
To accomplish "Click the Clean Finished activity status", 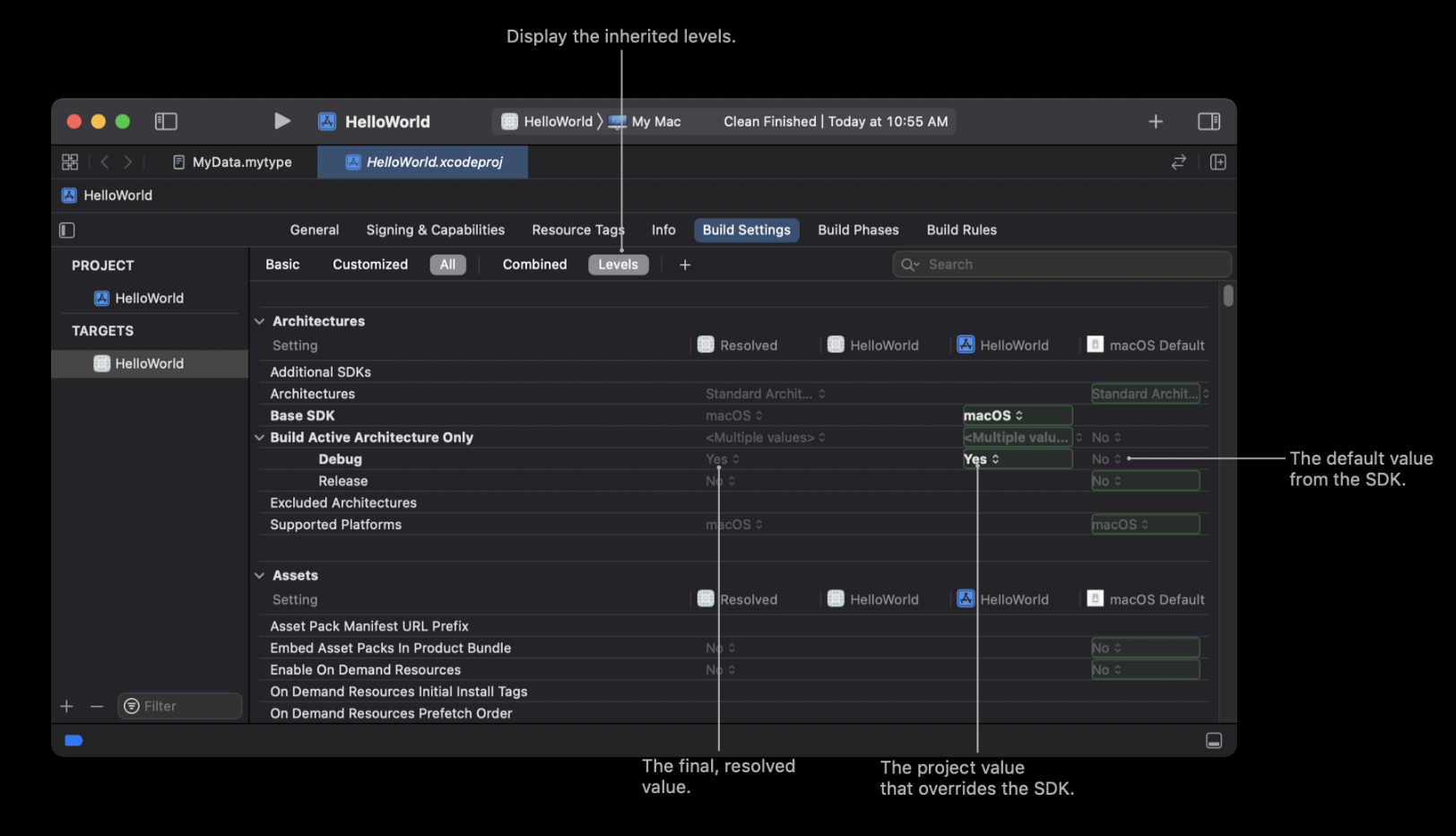I will click(836, 121).
